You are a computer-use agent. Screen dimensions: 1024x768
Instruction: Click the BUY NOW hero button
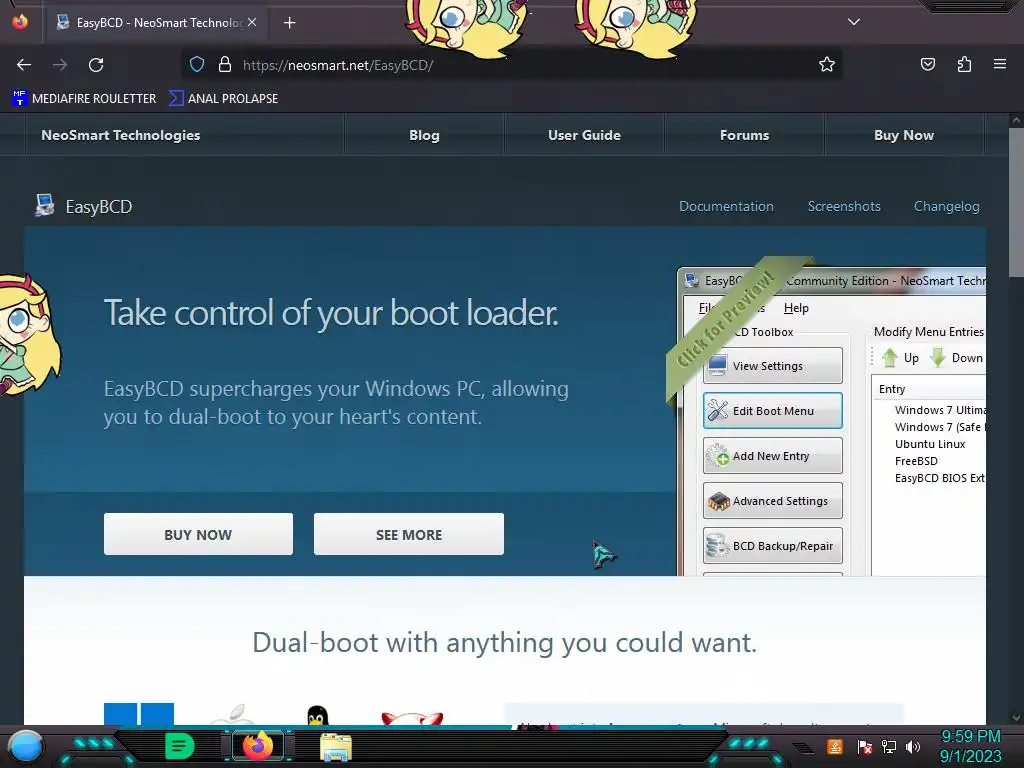pyautogui.click(x=198, y=534)
